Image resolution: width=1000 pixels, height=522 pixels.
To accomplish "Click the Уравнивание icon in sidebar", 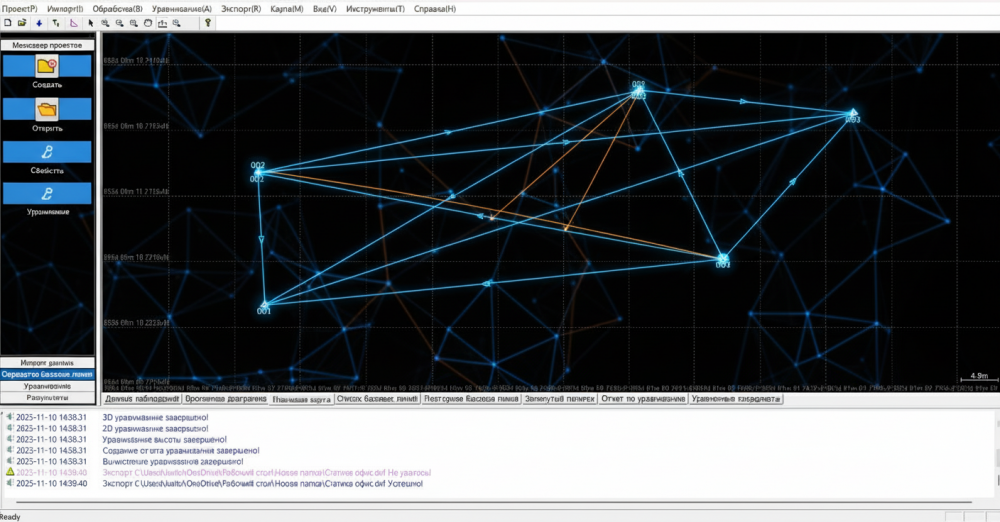I will coord(47,193).
